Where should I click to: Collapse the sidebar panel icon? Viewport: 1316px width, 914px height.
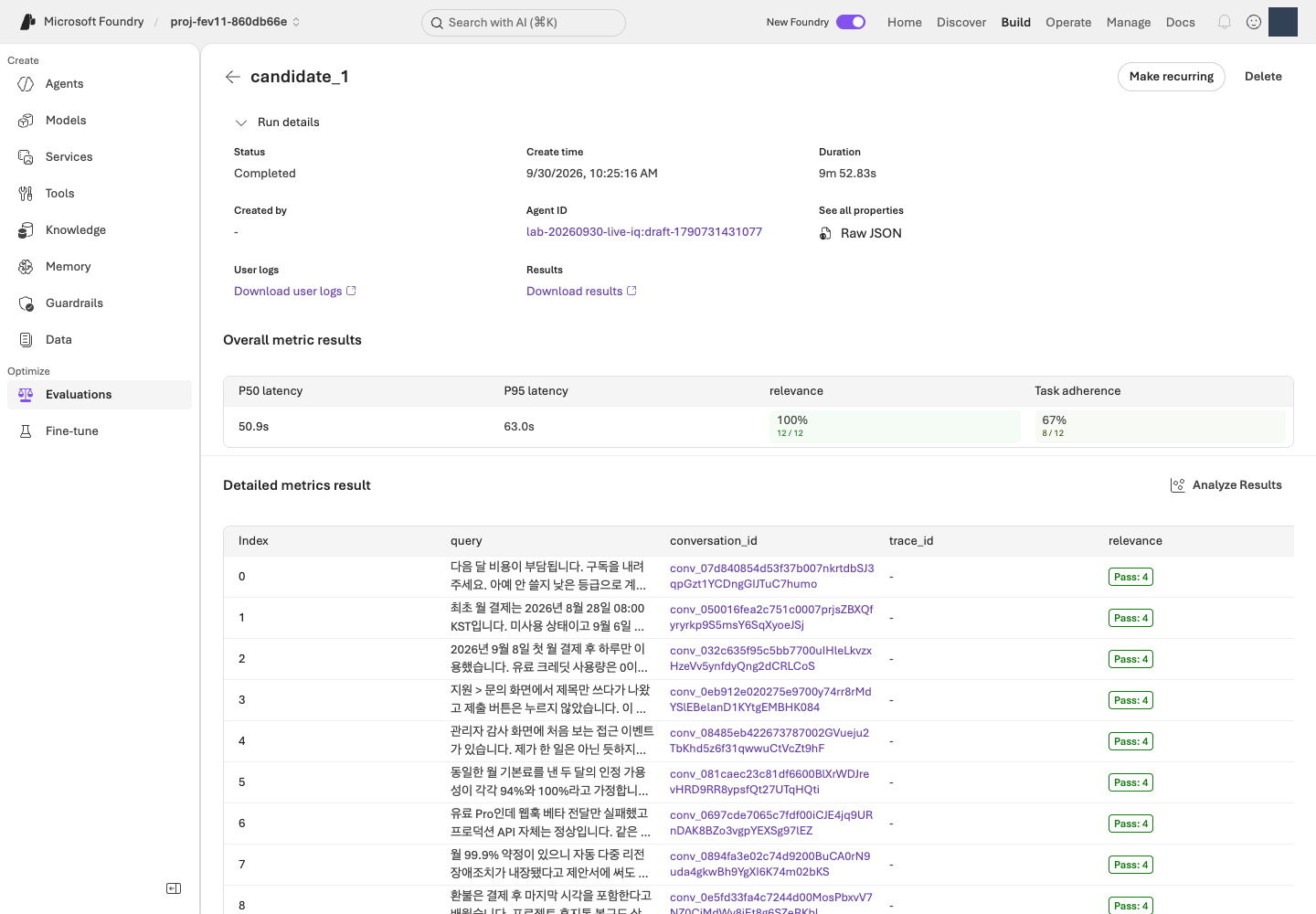(174, 888)
